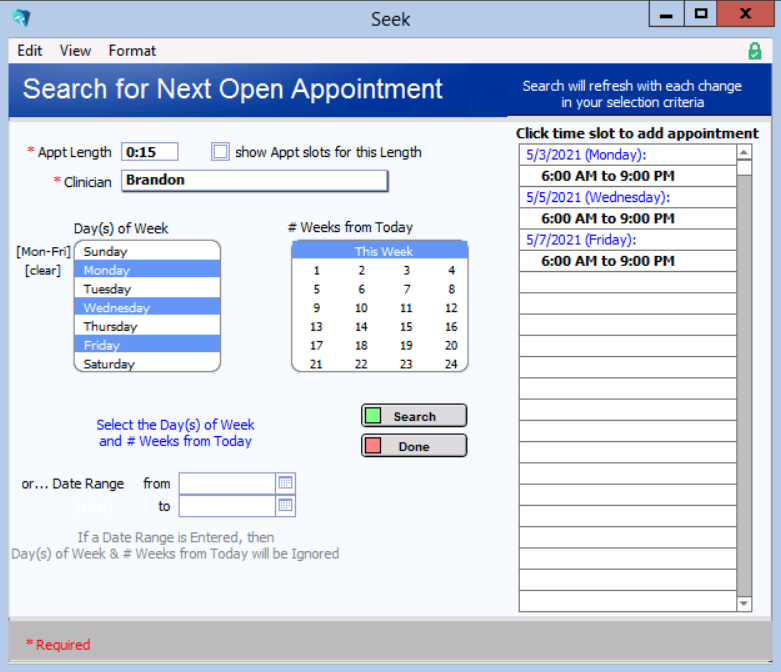
Task: Open the Edit menu
Action: [x=29, y=51]
